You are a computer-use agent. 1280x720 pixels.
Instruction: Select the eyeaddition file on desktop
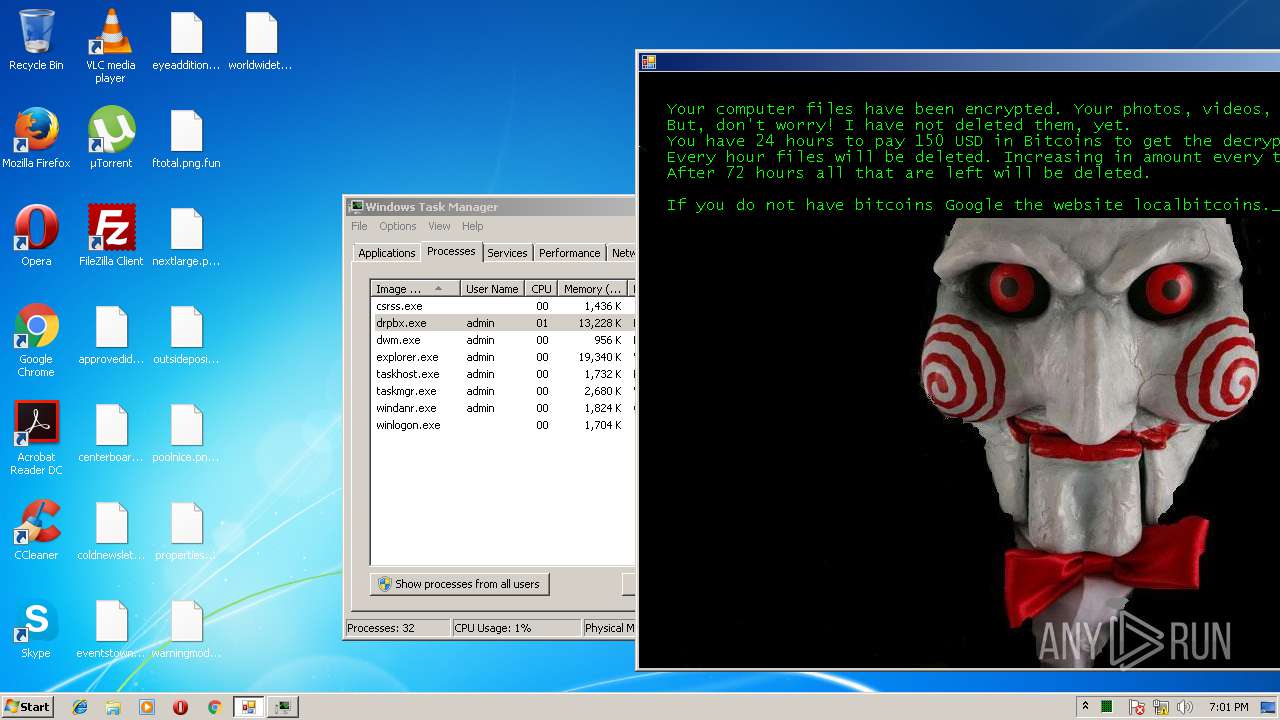[186, 42]
